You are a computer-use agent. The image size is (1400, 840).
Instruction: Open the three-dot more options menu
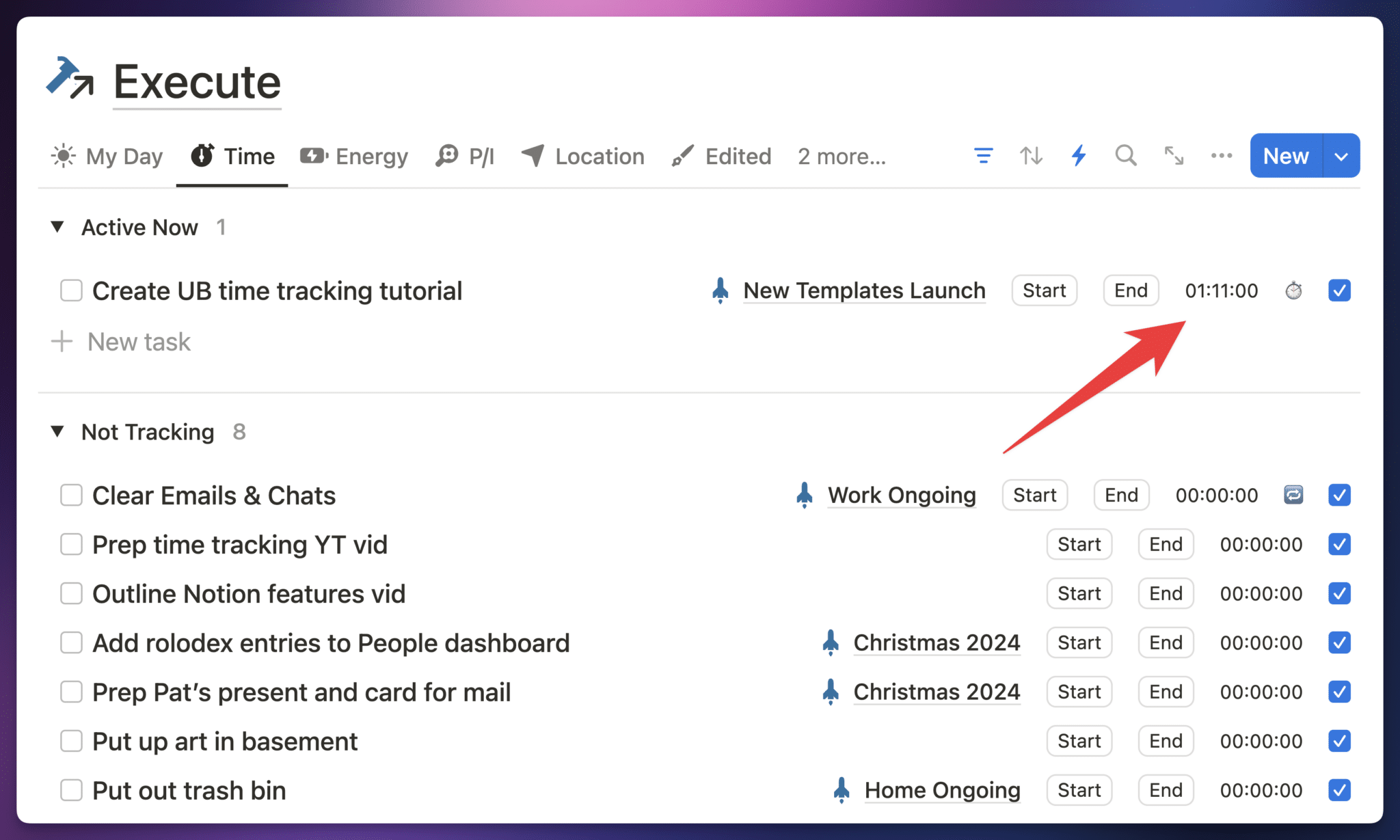(x=1221, y=156)
